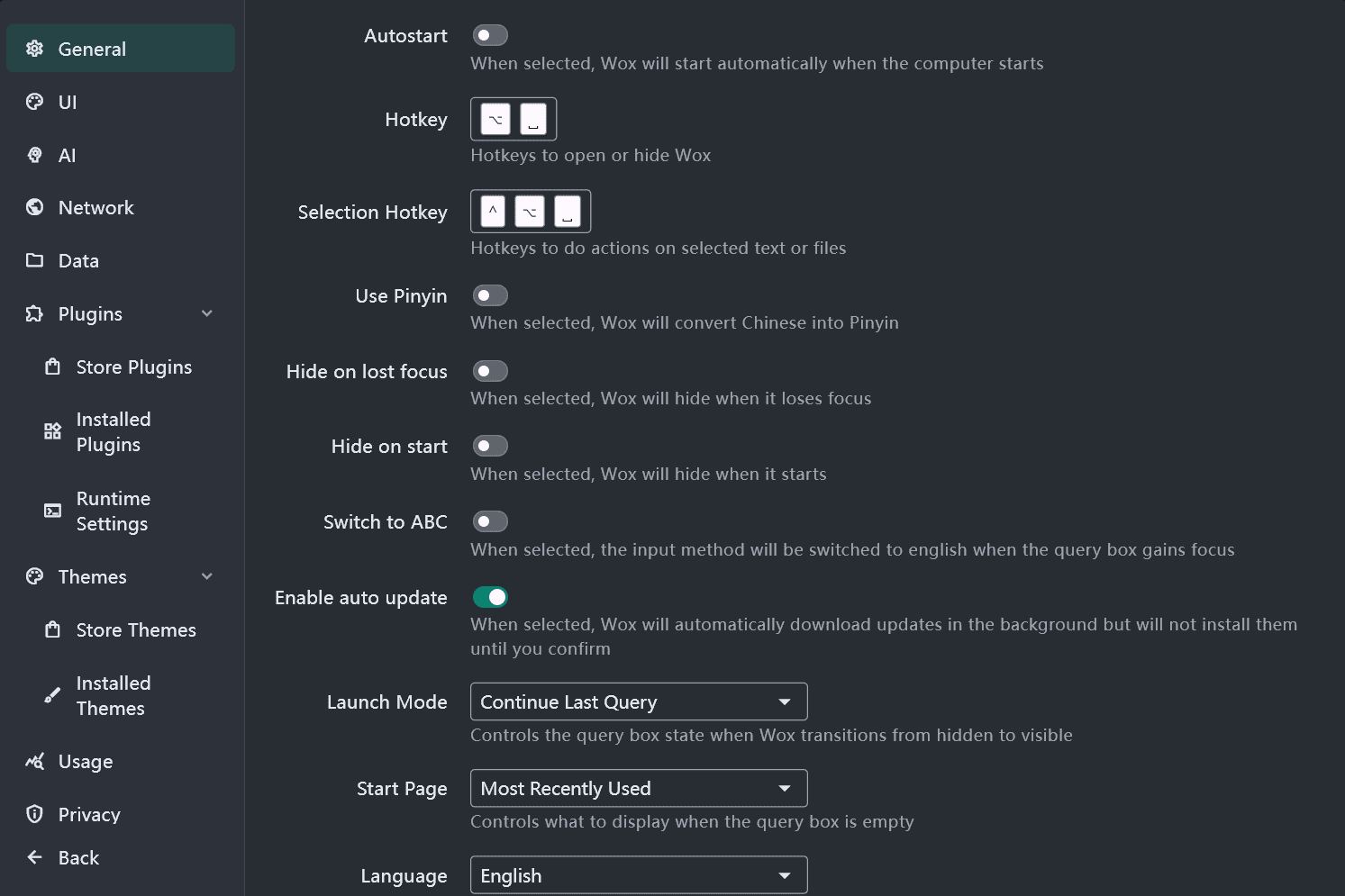The width and height of the screenshot is (1345, 896).
Task: Select the General settings tab
Action: [121, 49]
